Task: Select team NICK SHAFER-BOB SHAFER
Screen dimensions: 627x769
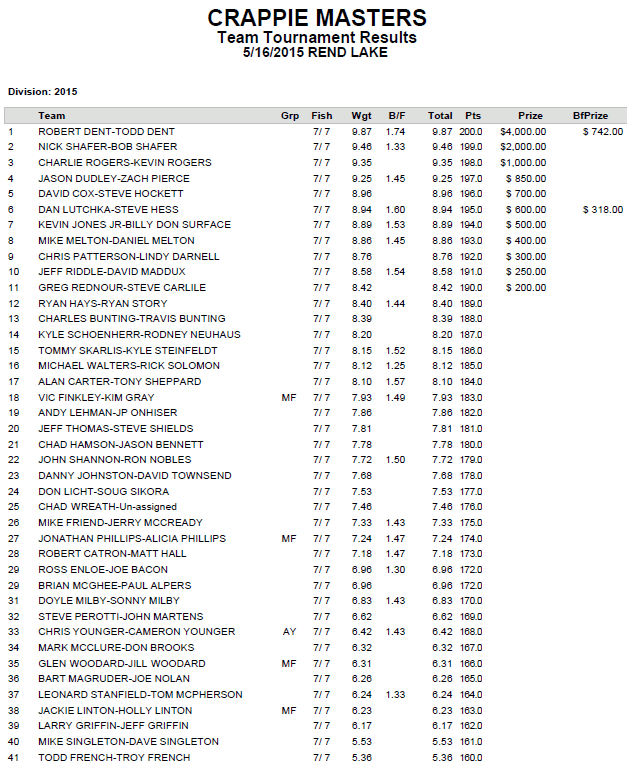Action: (x=107, y=147)
